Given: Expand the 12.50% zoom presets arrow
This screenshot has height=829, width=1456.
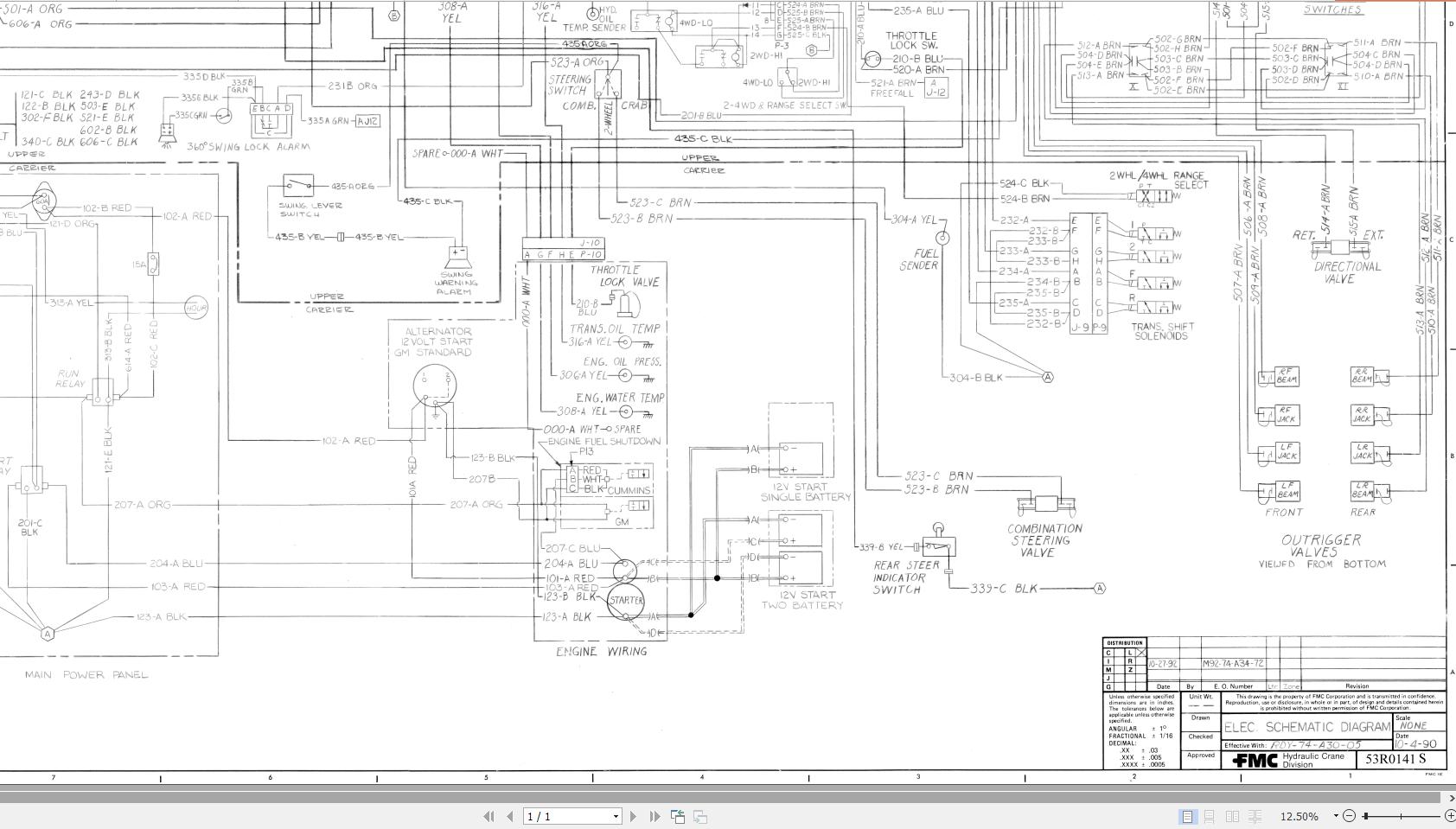Looking at the screenshot, I should (1336, 816).
